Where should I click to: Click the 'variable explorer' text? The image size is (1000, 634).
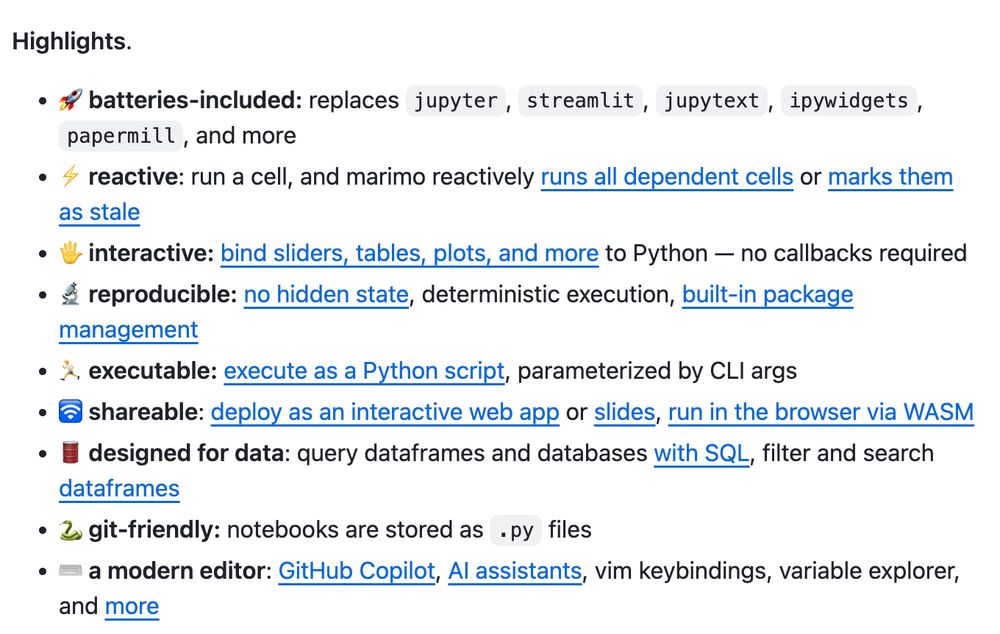pos(866,571)
